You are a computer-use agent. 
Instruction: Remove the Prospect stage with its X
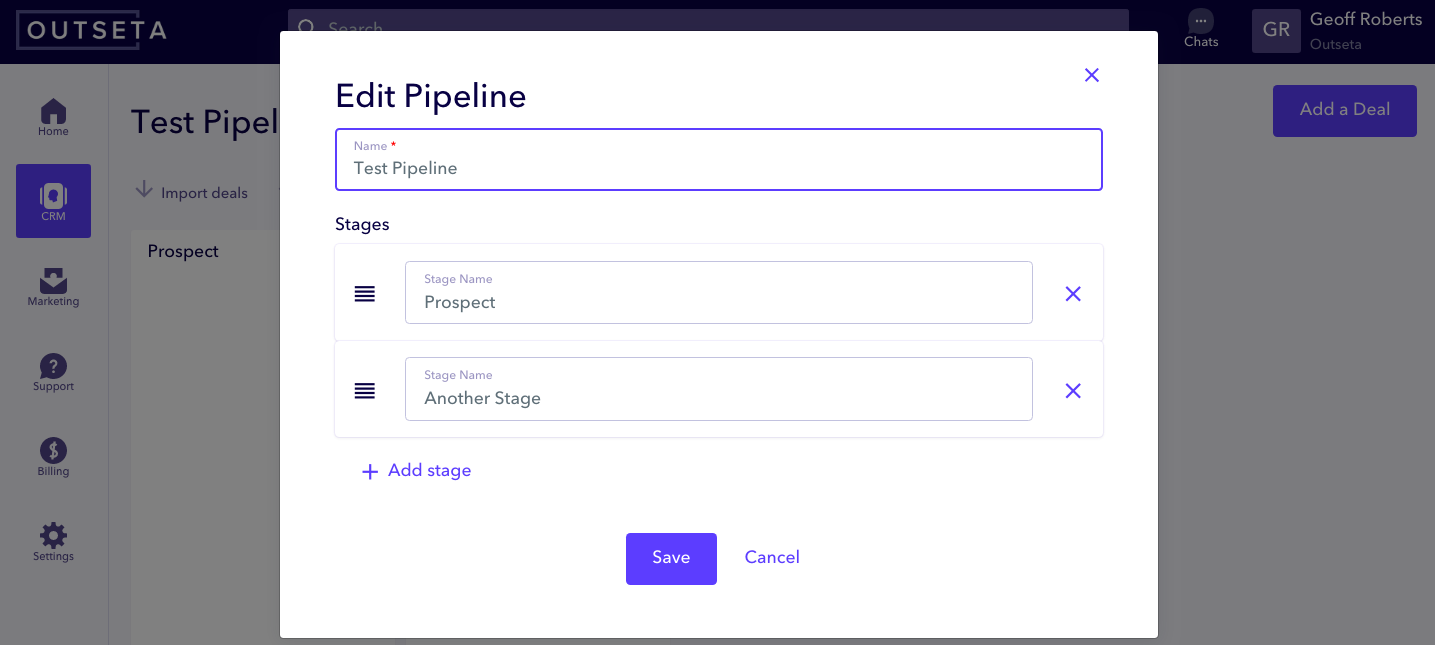coord(1073,293)
